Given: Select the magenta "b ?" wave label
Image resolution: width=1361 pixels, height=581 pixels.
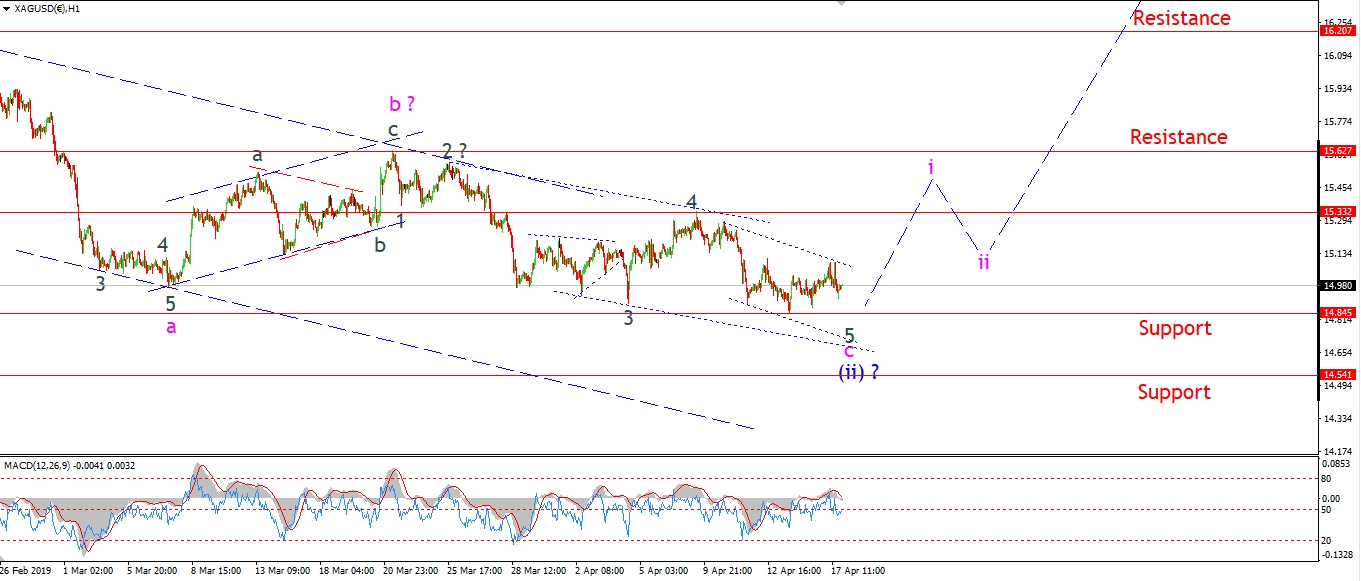Looking at the screenshot, I should point(402,103).
